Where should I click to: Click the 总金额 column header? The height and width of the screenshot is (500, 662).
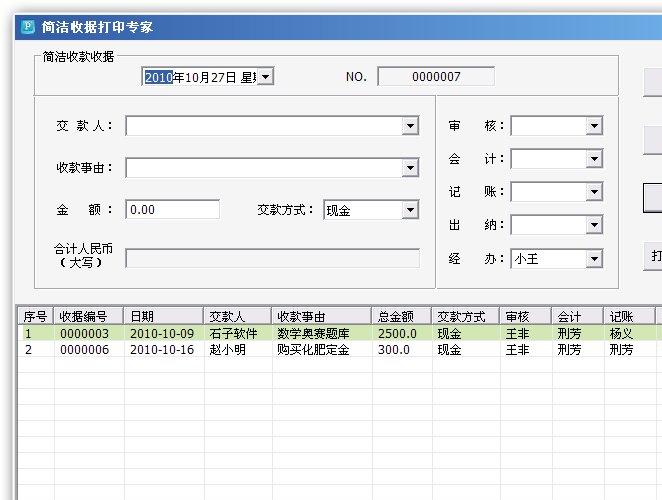pyautogui.click(x=401, y=316)
